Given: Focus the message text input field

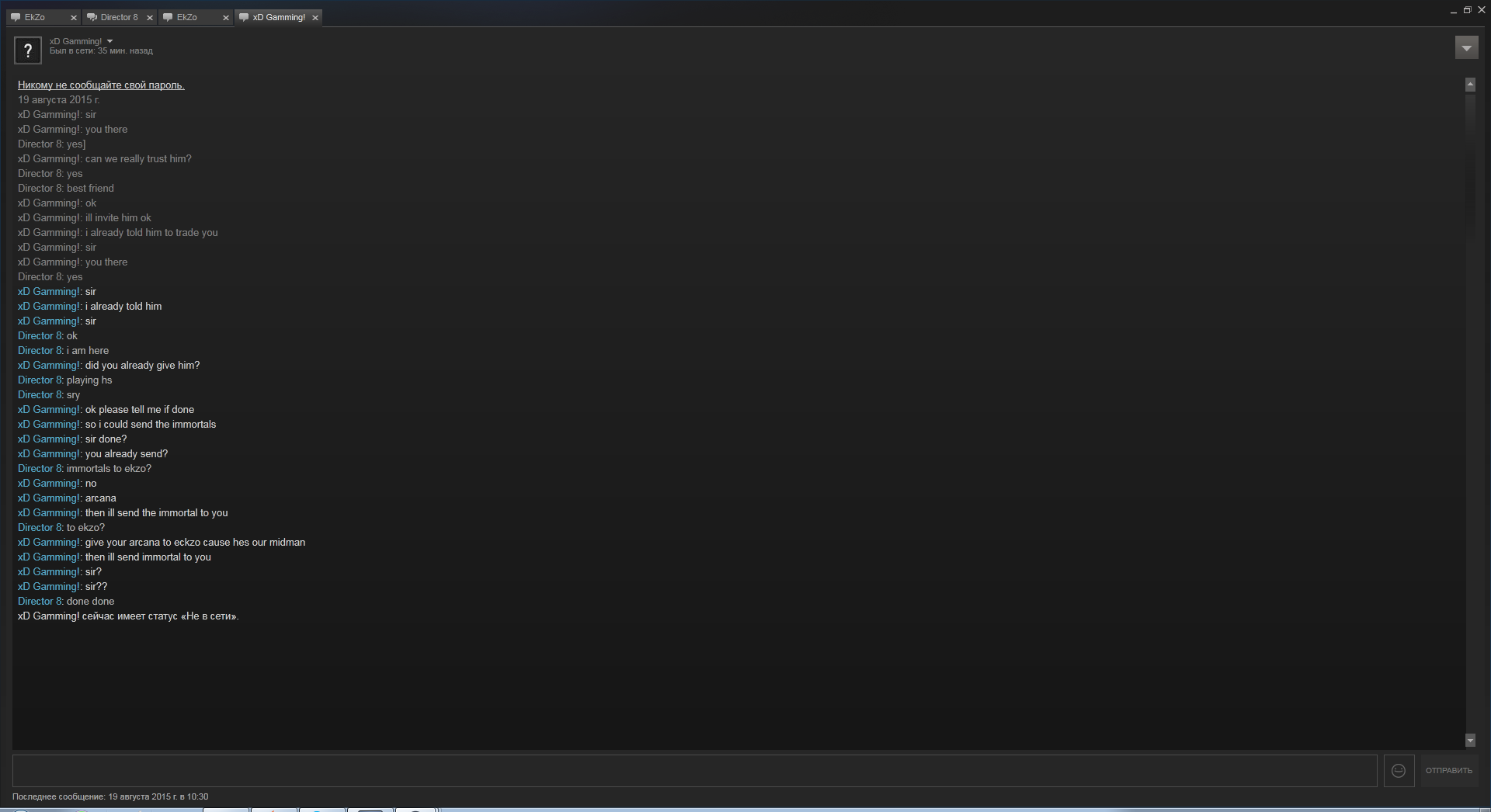Looking at the screenshot, I should (694, 771).
